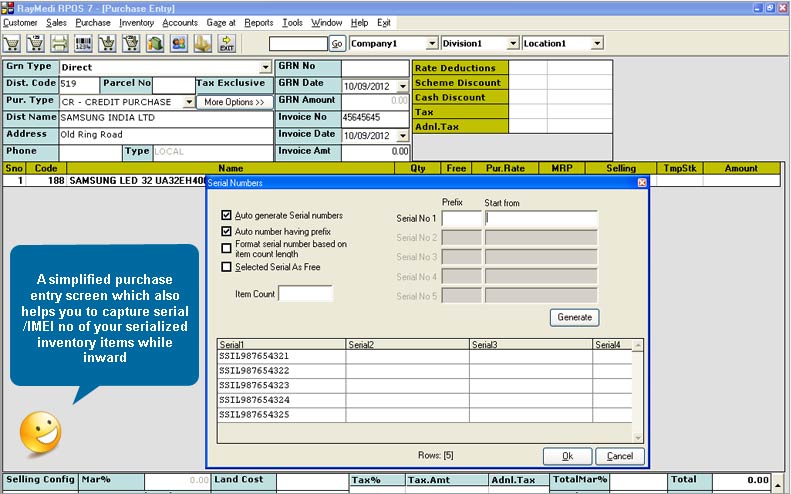Viewport: 791px width, 494px height.
Task: Click the gold stacked boxes toolbar icon
Action: 203,44
